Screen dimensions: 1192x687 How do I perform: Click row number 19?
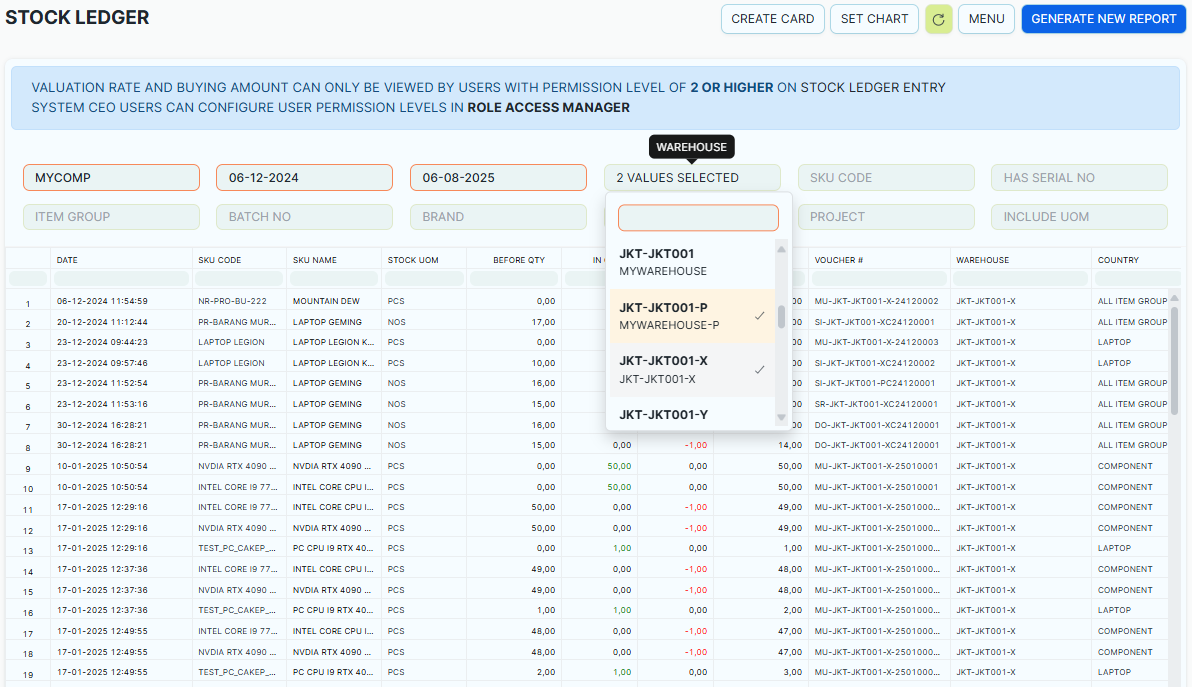28,675
